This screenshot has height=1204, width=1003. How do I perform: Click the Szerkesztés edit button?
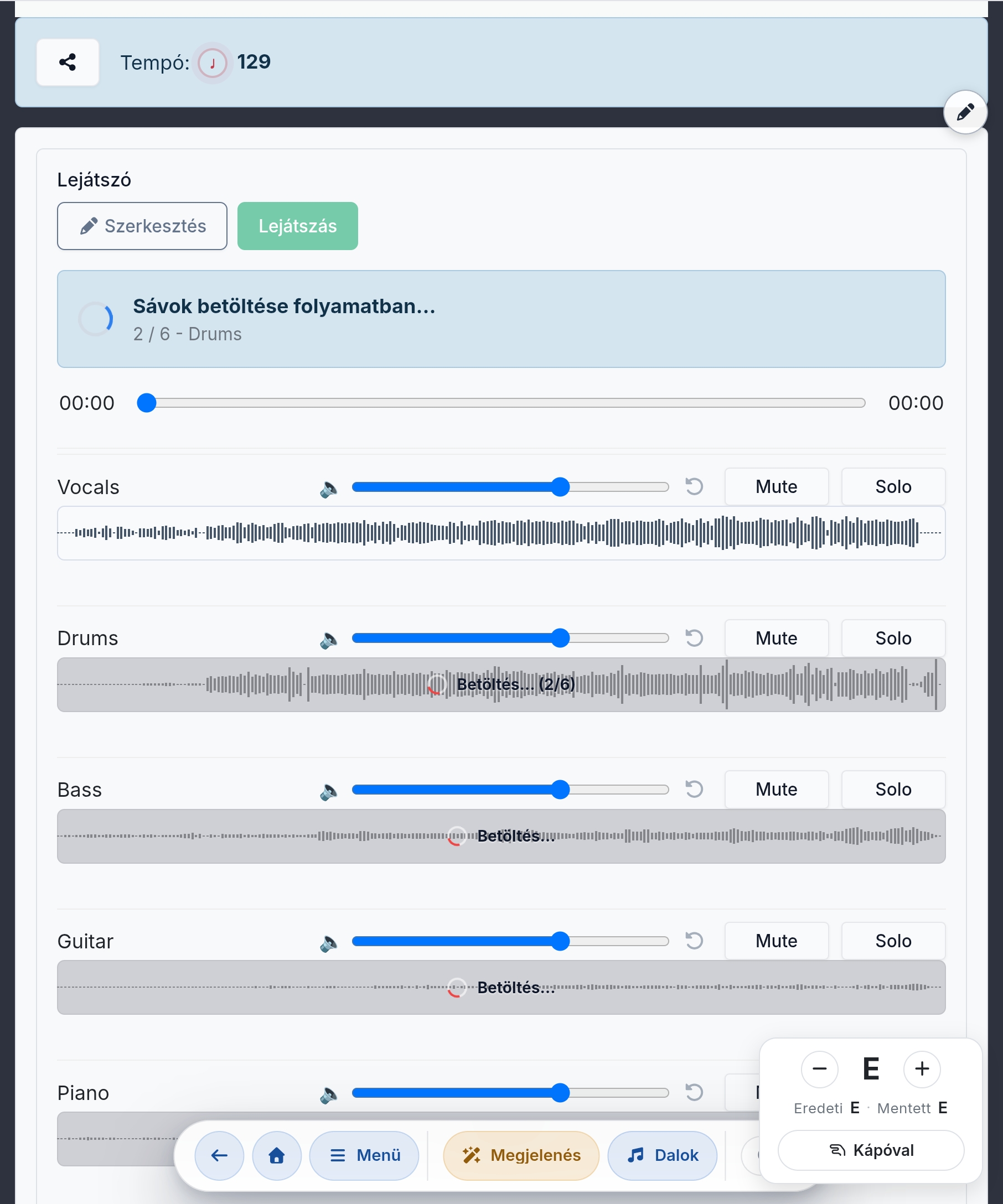coord(142,226)
